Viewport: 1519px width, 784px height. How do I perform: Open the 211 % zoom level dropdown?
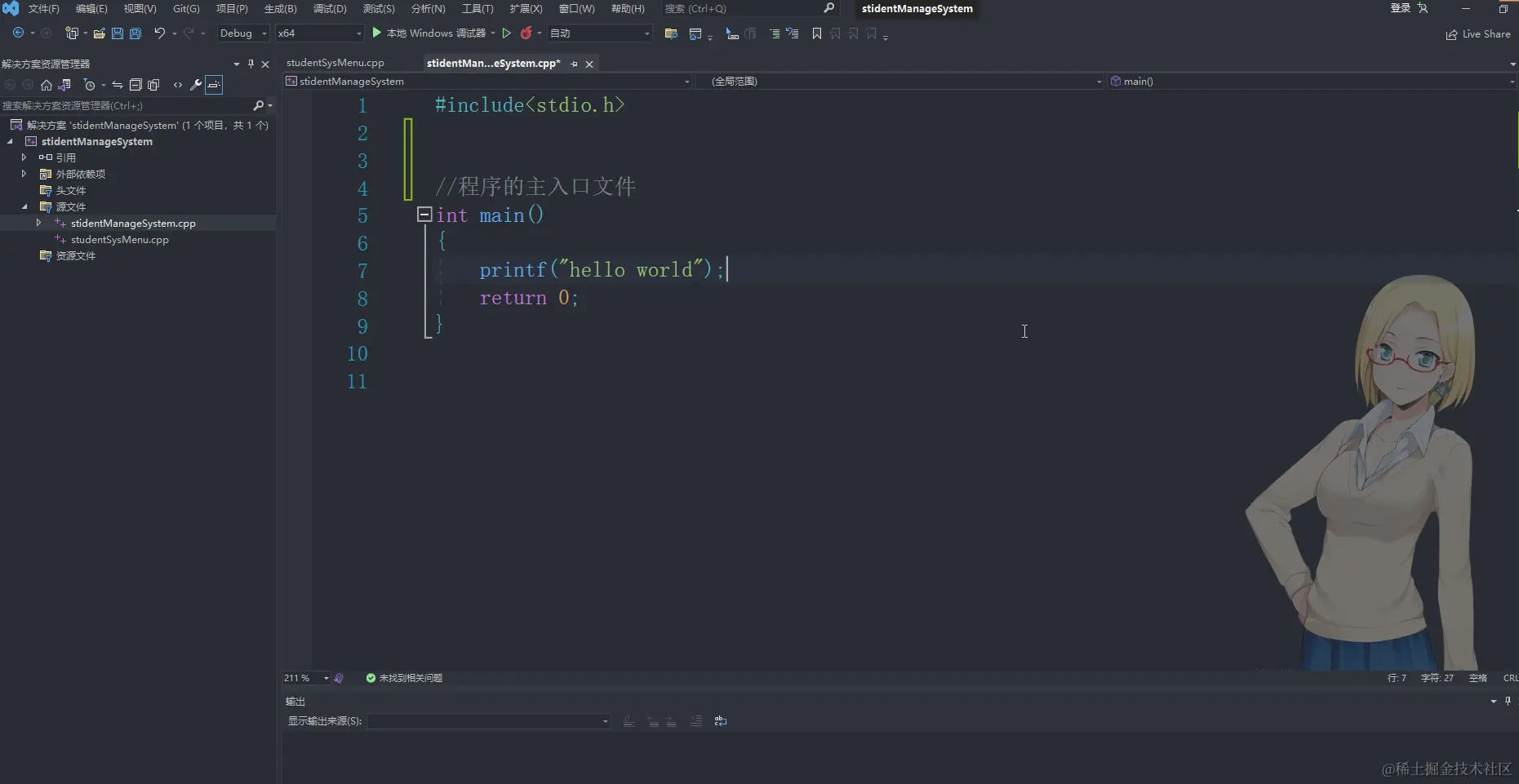(x=307, y=678)
